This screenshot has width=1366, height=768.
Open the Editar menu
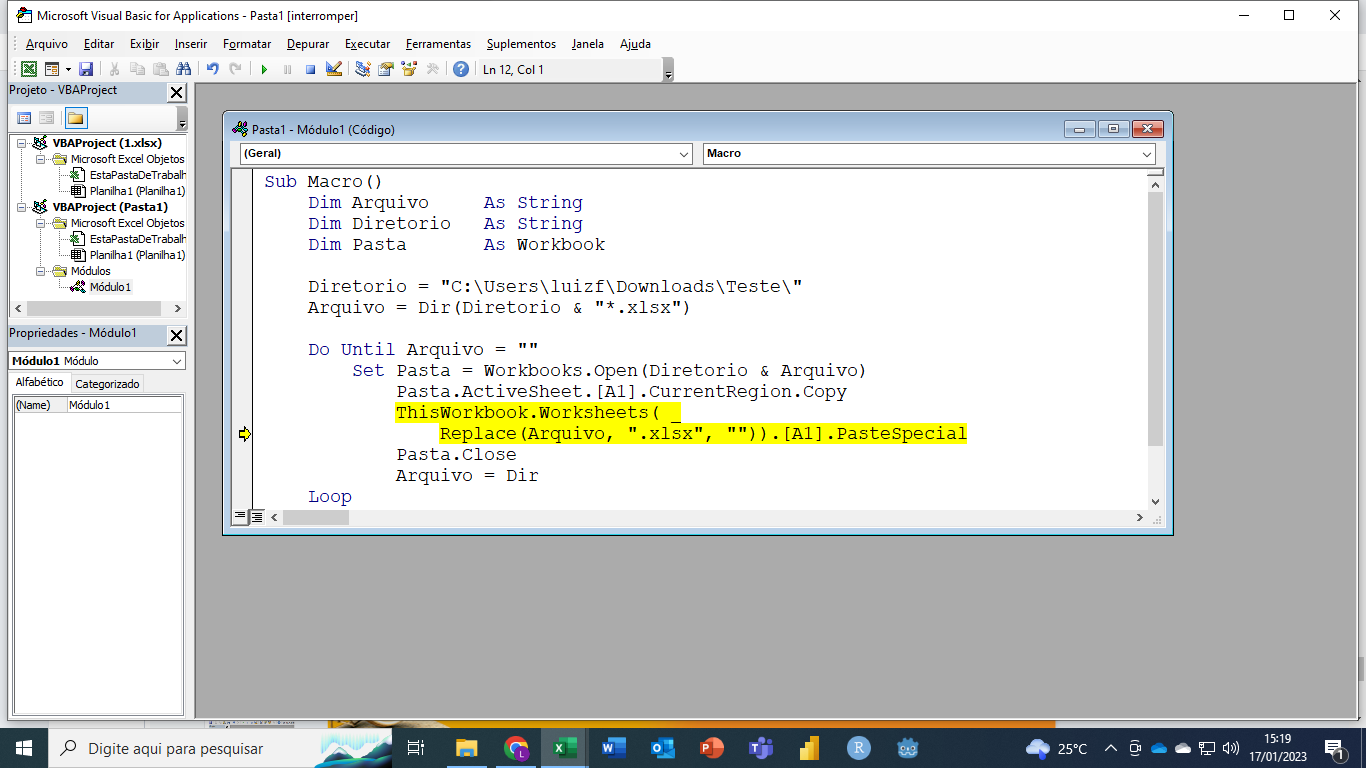click(x=99, y=44)
